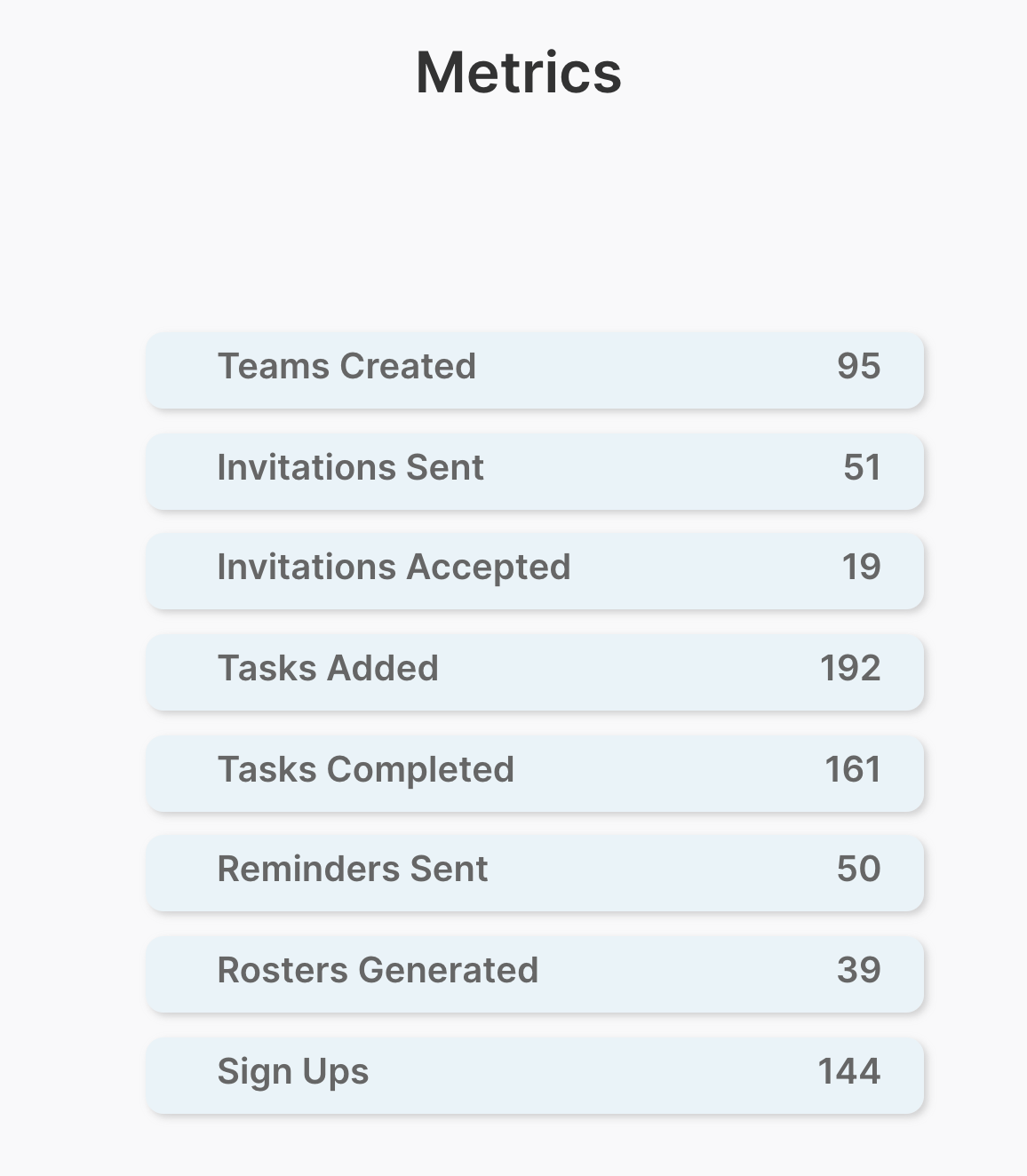
Task: Click the Tasks Added label text
Action: pyautogui.click(x=328, y=670)
